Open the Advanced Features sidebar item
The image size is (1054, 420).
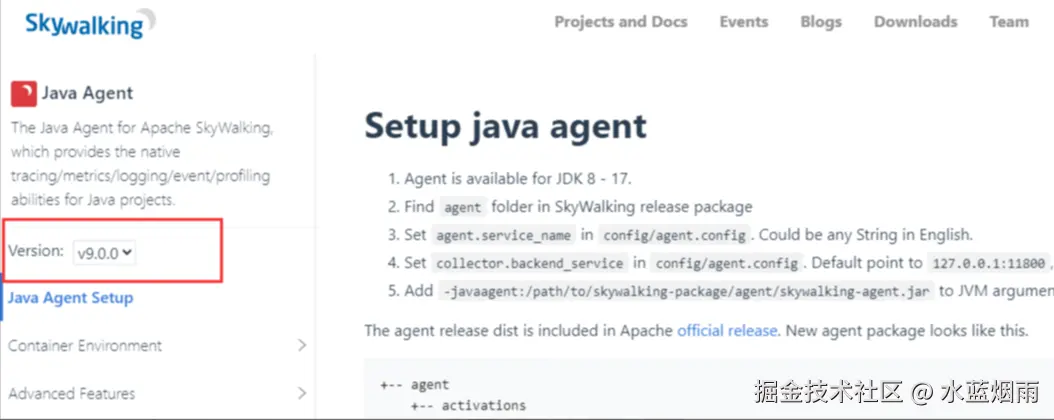(x=72, y=393)
